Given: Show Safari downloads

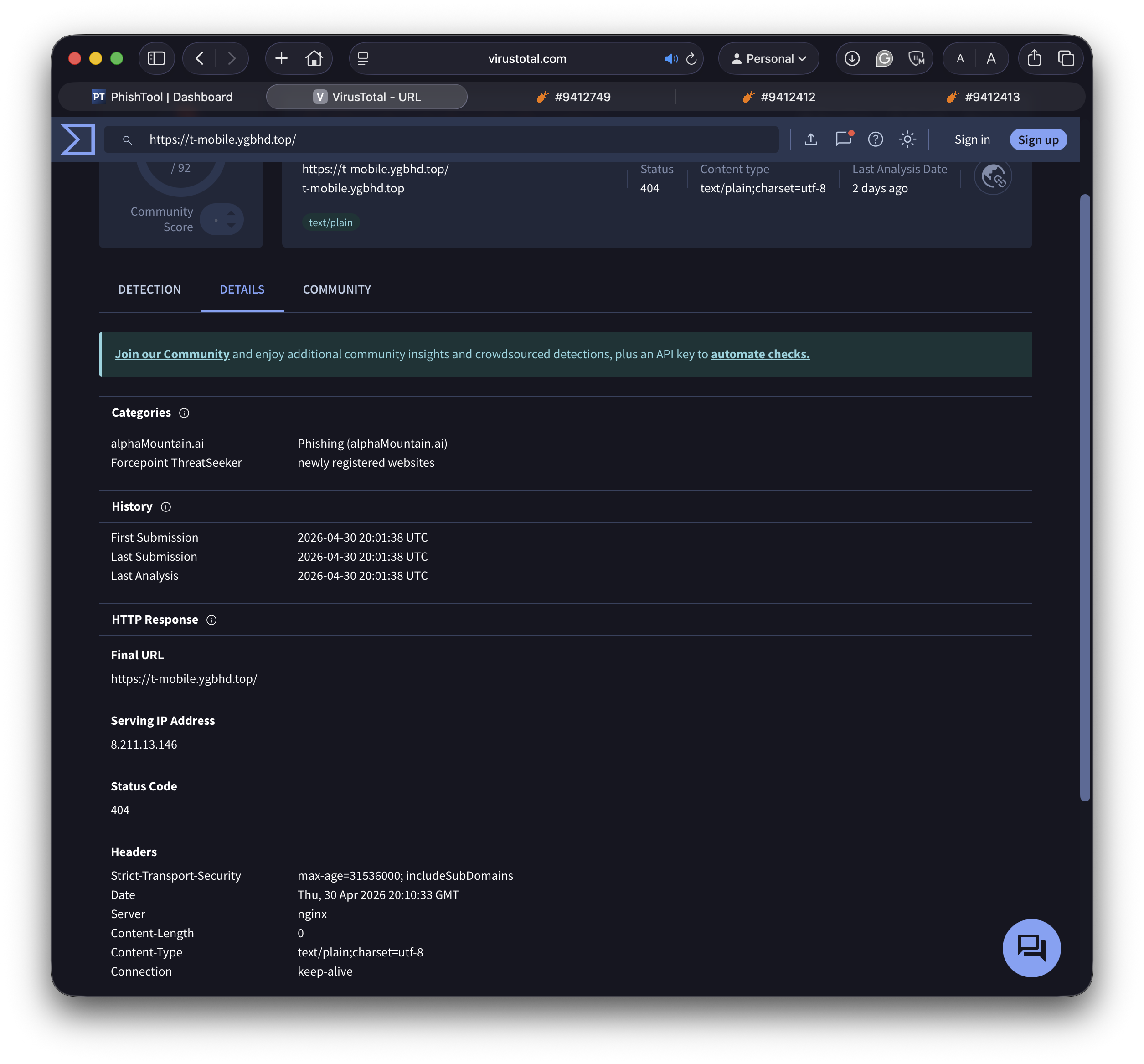Looking at the screenshot, I should pos(852,58).
